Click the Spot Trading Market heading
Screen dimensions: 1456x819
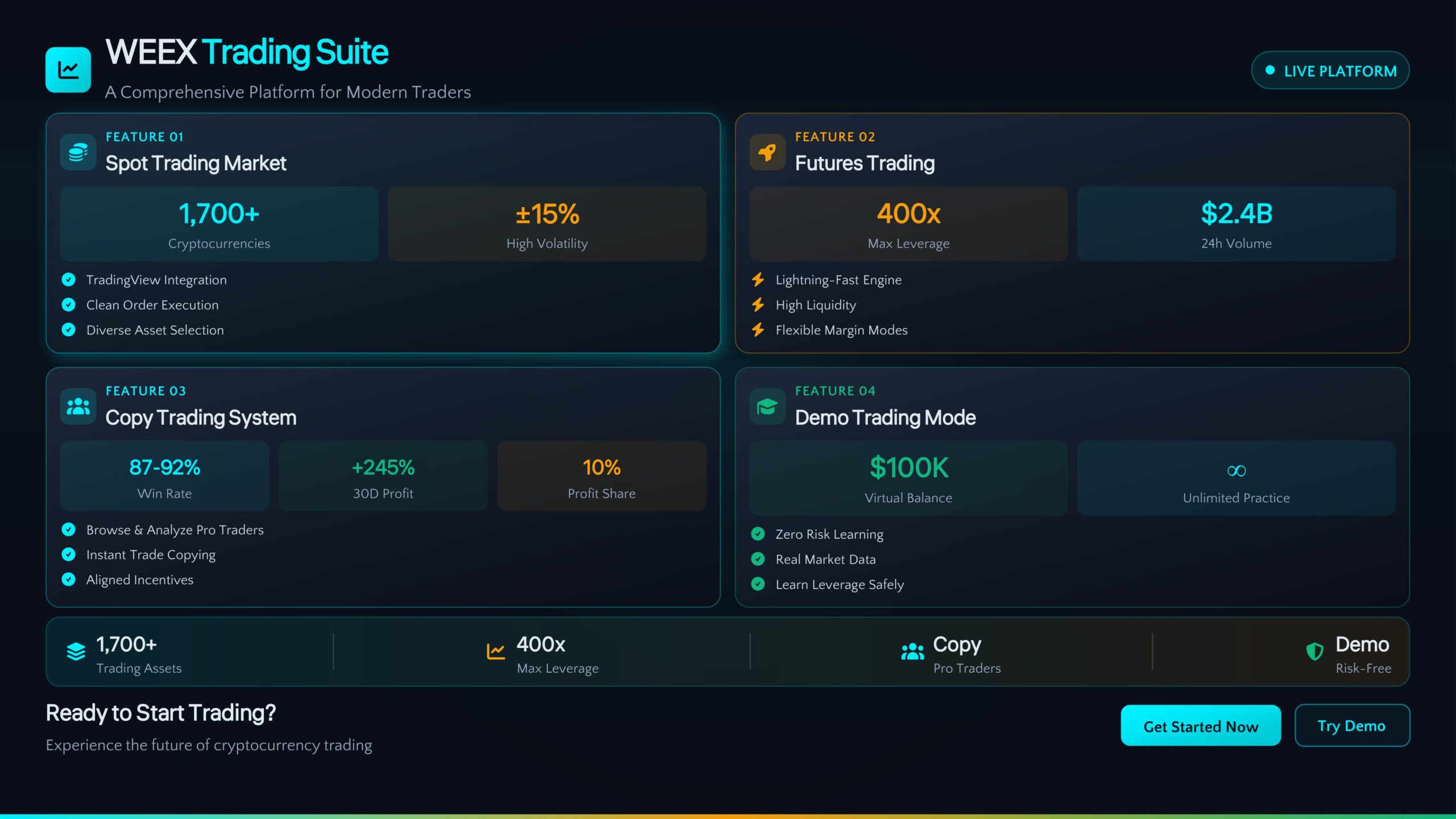point(196,164)
